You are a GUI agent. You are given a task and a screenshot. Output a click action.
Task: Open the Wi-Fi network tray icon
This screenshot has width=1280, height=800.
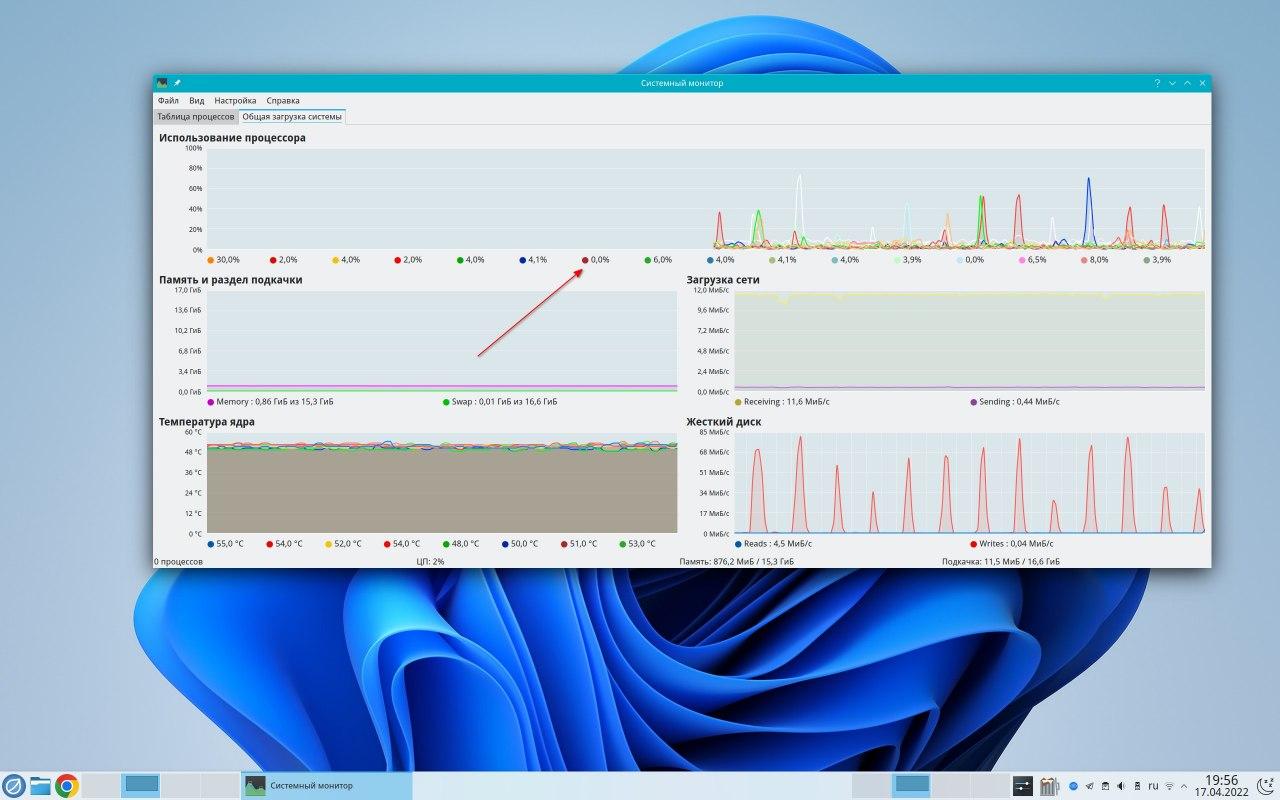1170,786
